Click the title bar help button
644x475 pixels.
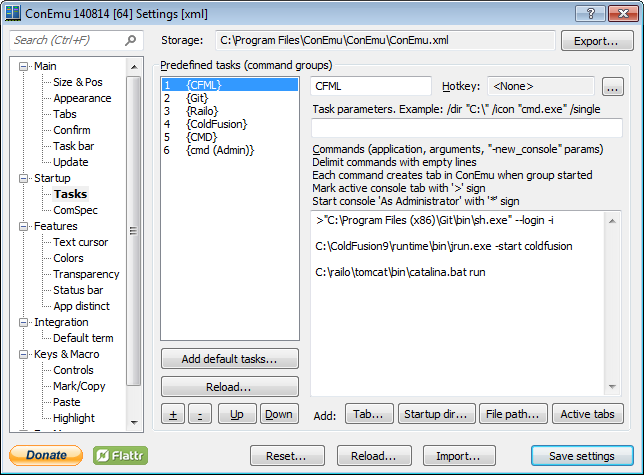click(x=590, y=14)
